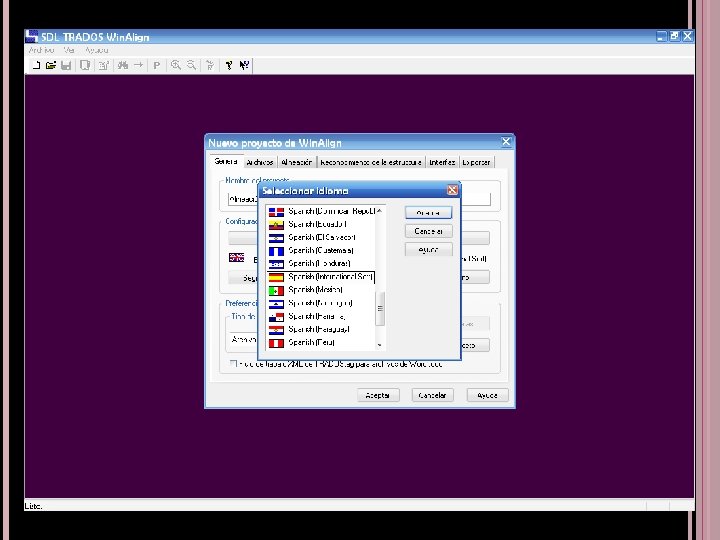Click the Panama flag icon
The width and height of the screenshot is (720, 540).
276,317
